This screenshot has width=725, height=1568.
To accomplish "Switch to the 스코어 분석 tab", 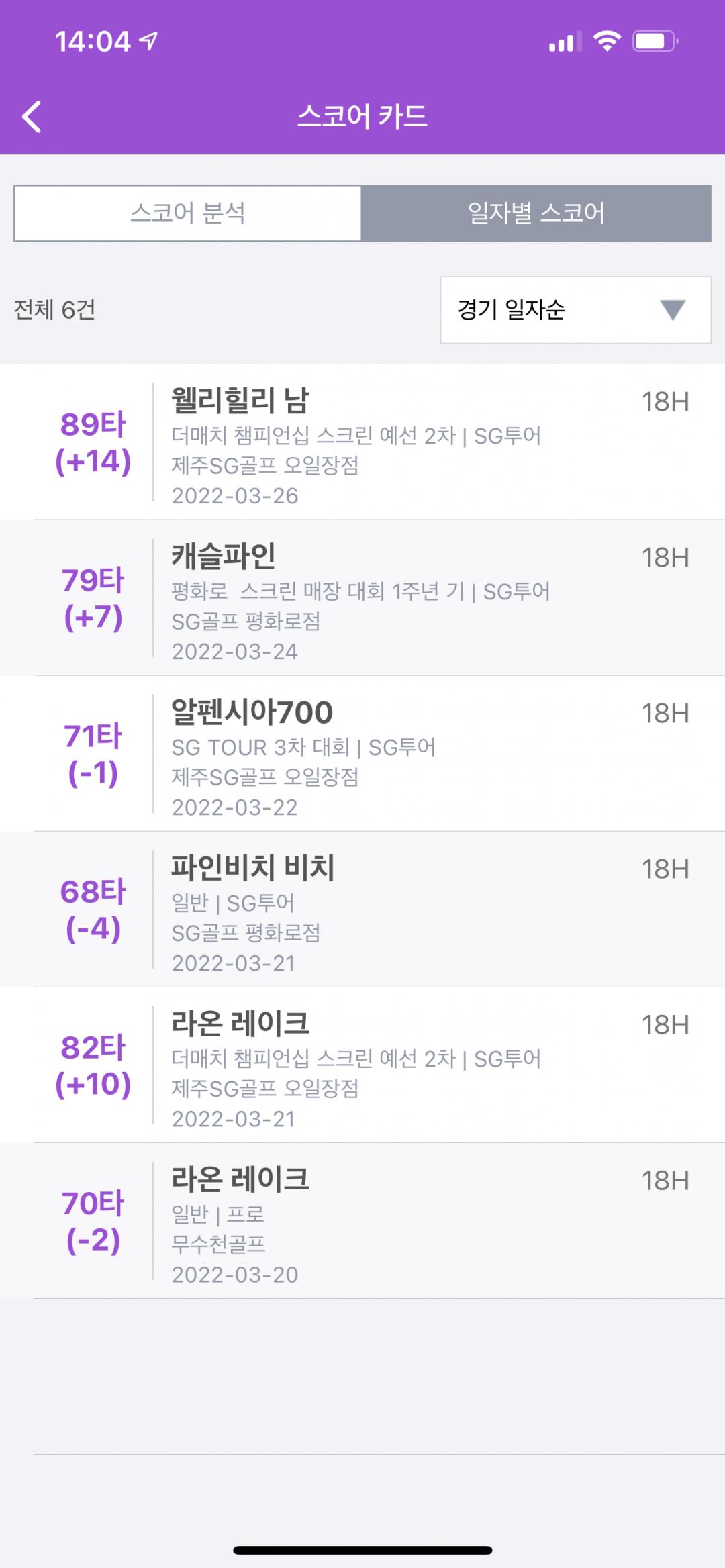I will [x=188, y=213].
